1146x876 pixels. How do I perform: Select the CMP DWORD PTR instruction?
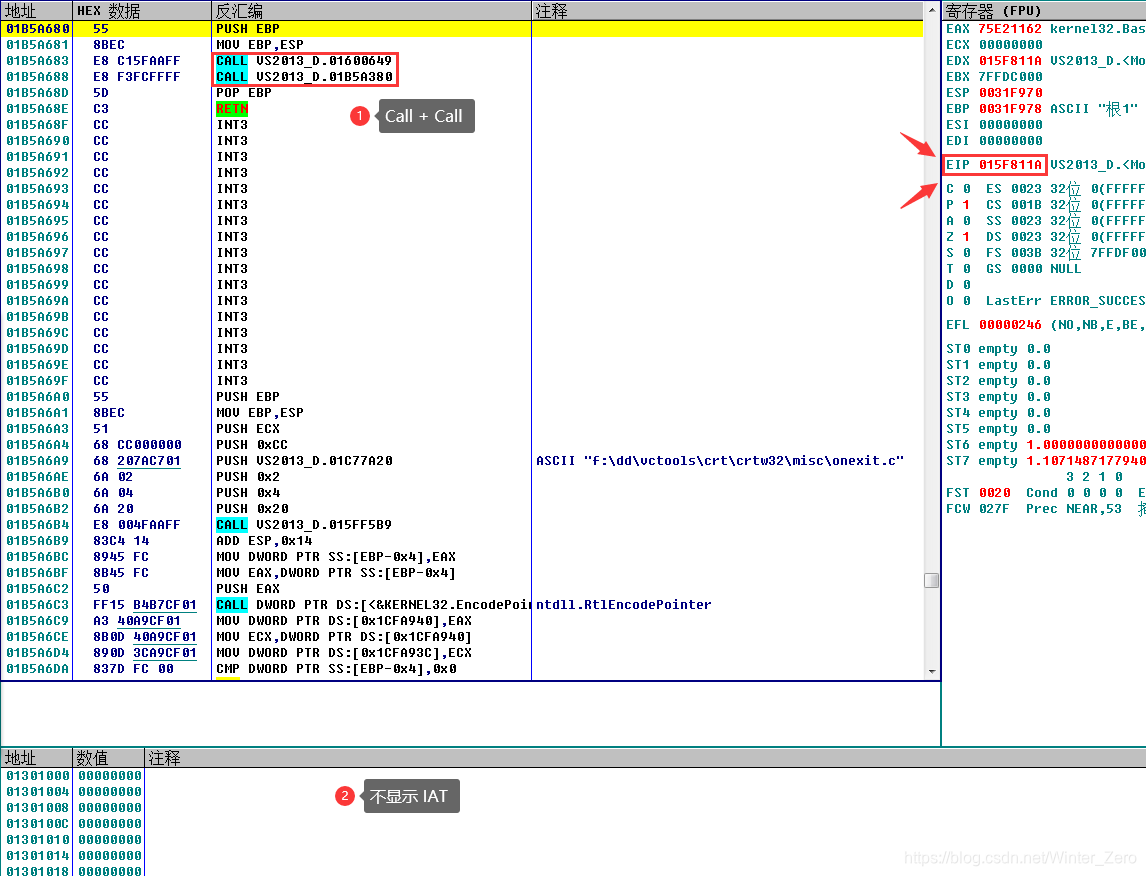(336, 669)
